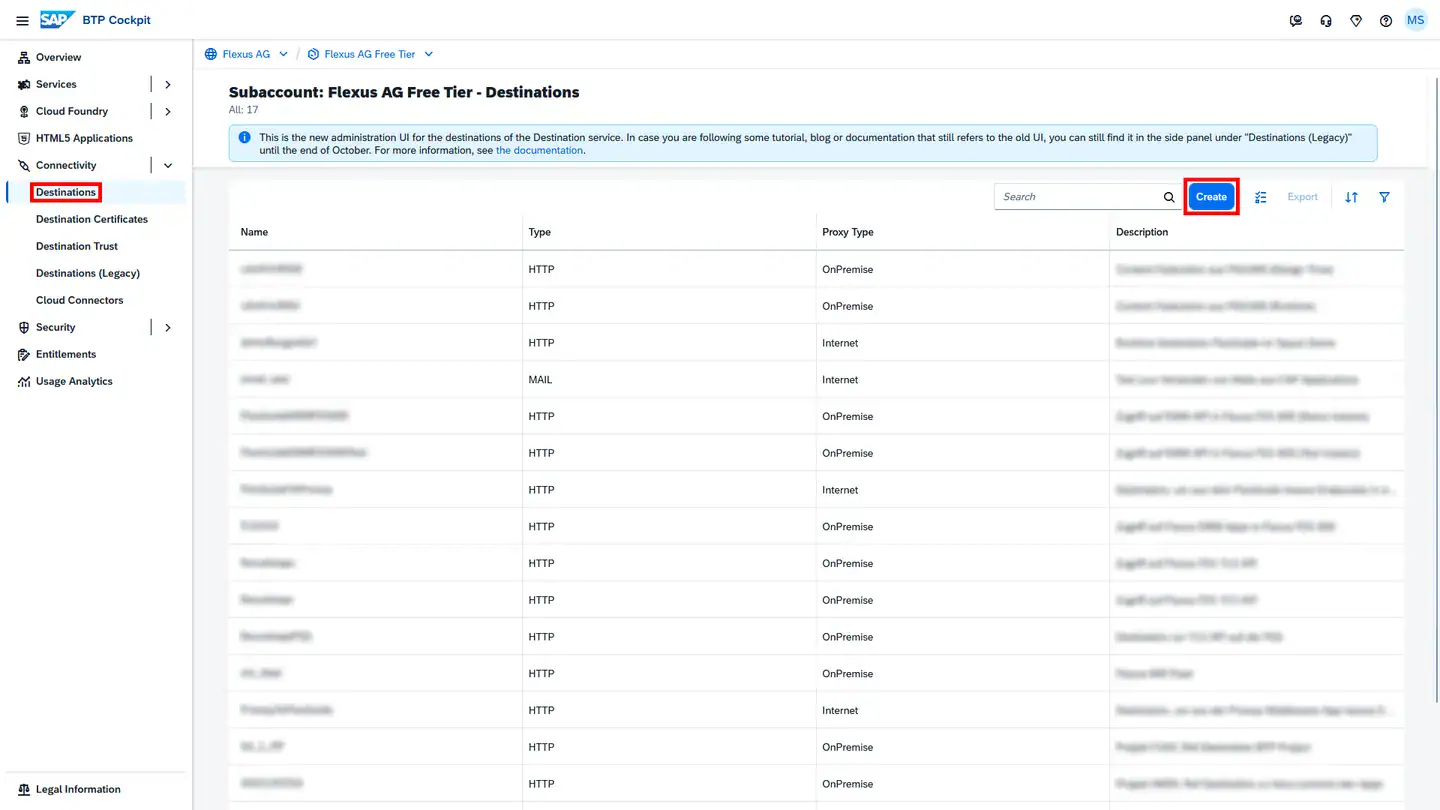1440x810 pixels.
Task: Click the multi-select mode list icon
Action: [x=1261, y=197]
